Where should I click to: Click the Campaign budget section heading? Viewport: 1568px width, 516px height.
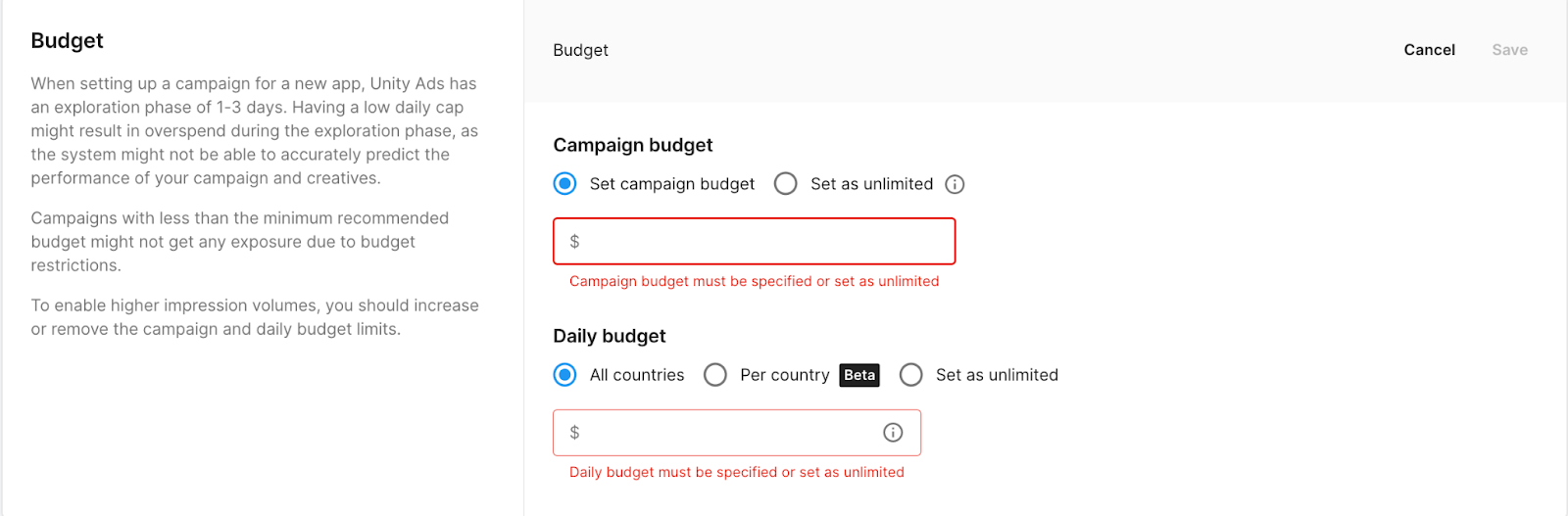coord(633,145)
